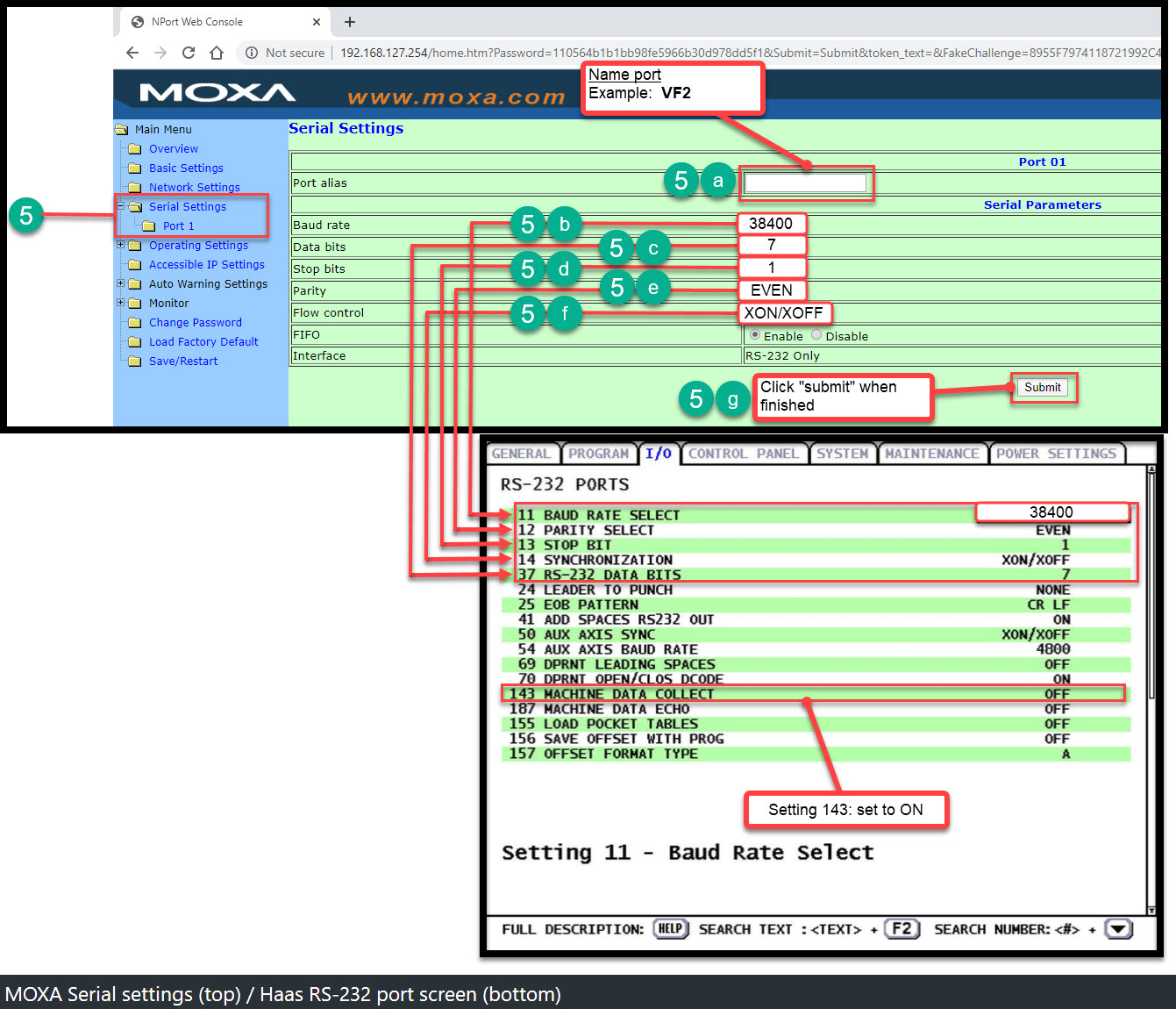
Task: Click the Overview folder icon
Action: (x=135, y=149)
